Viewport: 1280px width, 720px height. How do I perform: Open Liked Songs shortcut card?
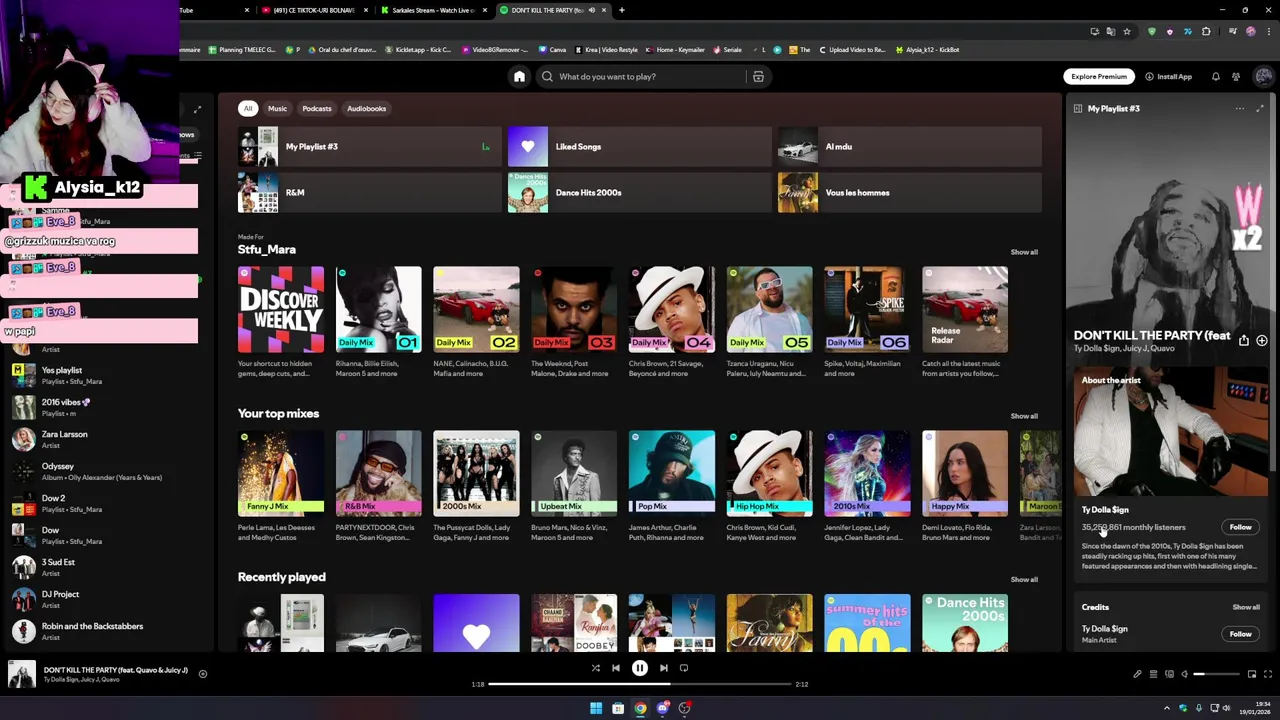click(x=640, y=147)
